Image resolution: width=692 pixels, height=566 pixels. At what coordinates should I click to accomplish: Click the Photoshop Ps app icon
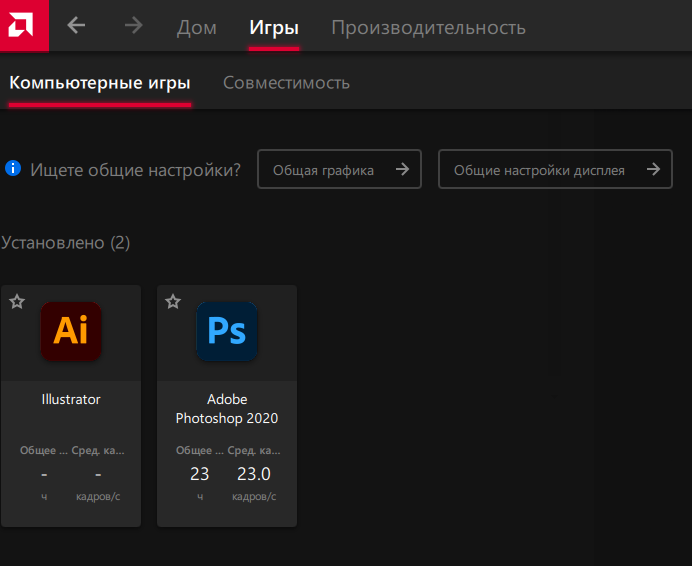click(227, 331)
